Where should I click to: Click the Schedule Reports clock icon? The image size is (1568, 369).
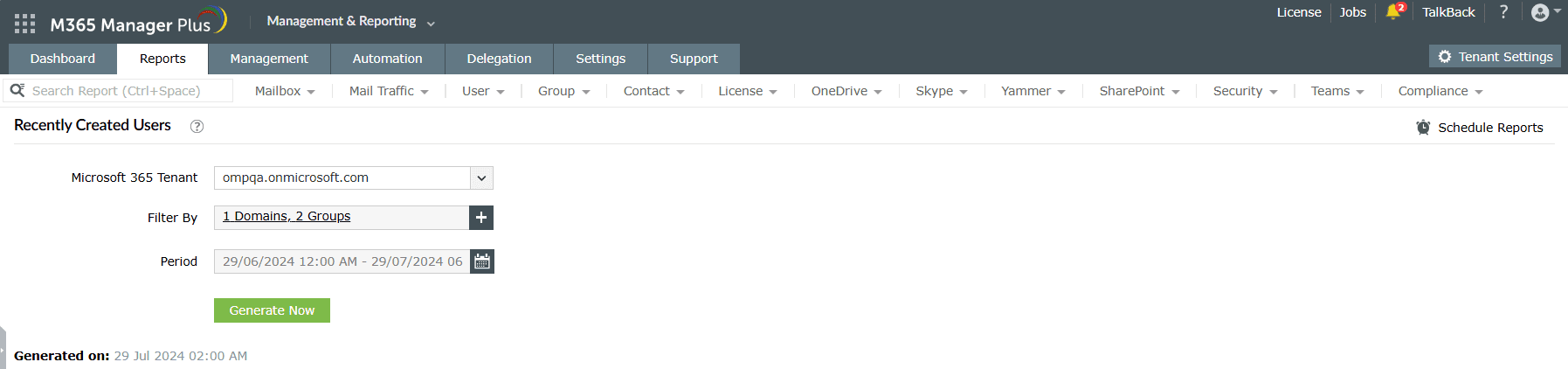coord(1423,127)
